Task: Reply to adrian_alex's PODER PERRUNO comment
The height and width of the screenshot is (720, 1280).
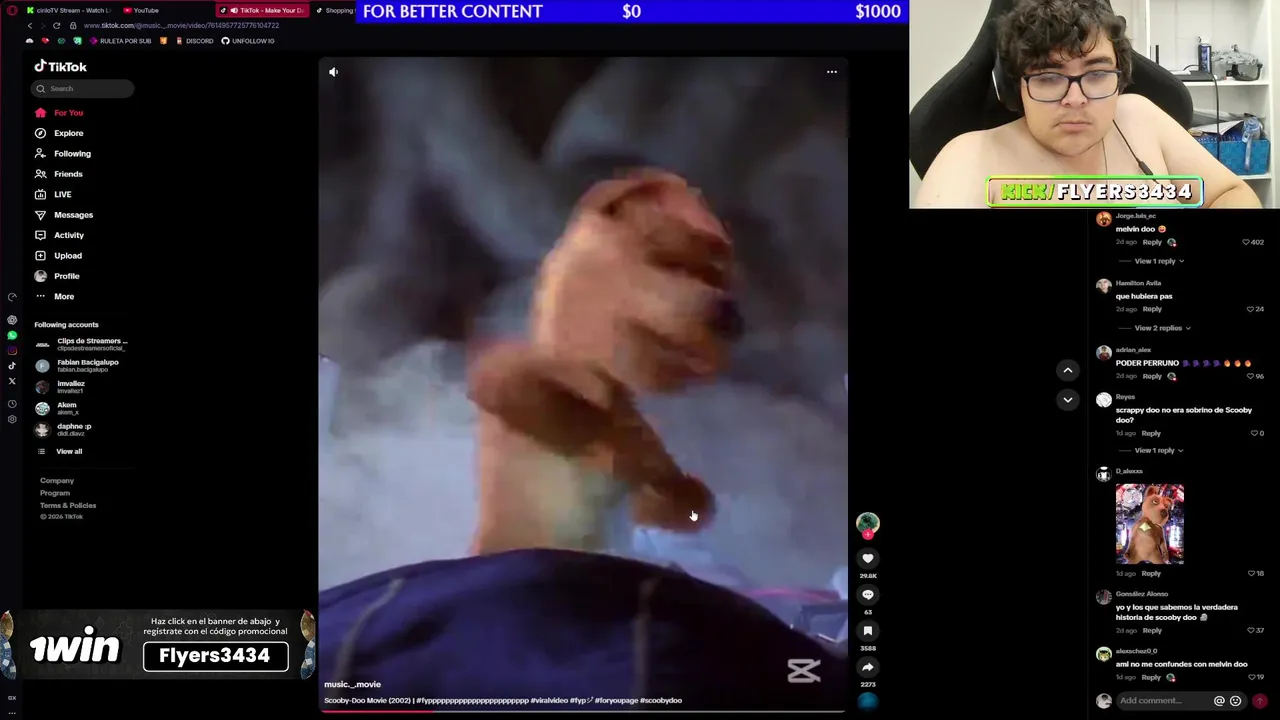Action: (1152, 376)
